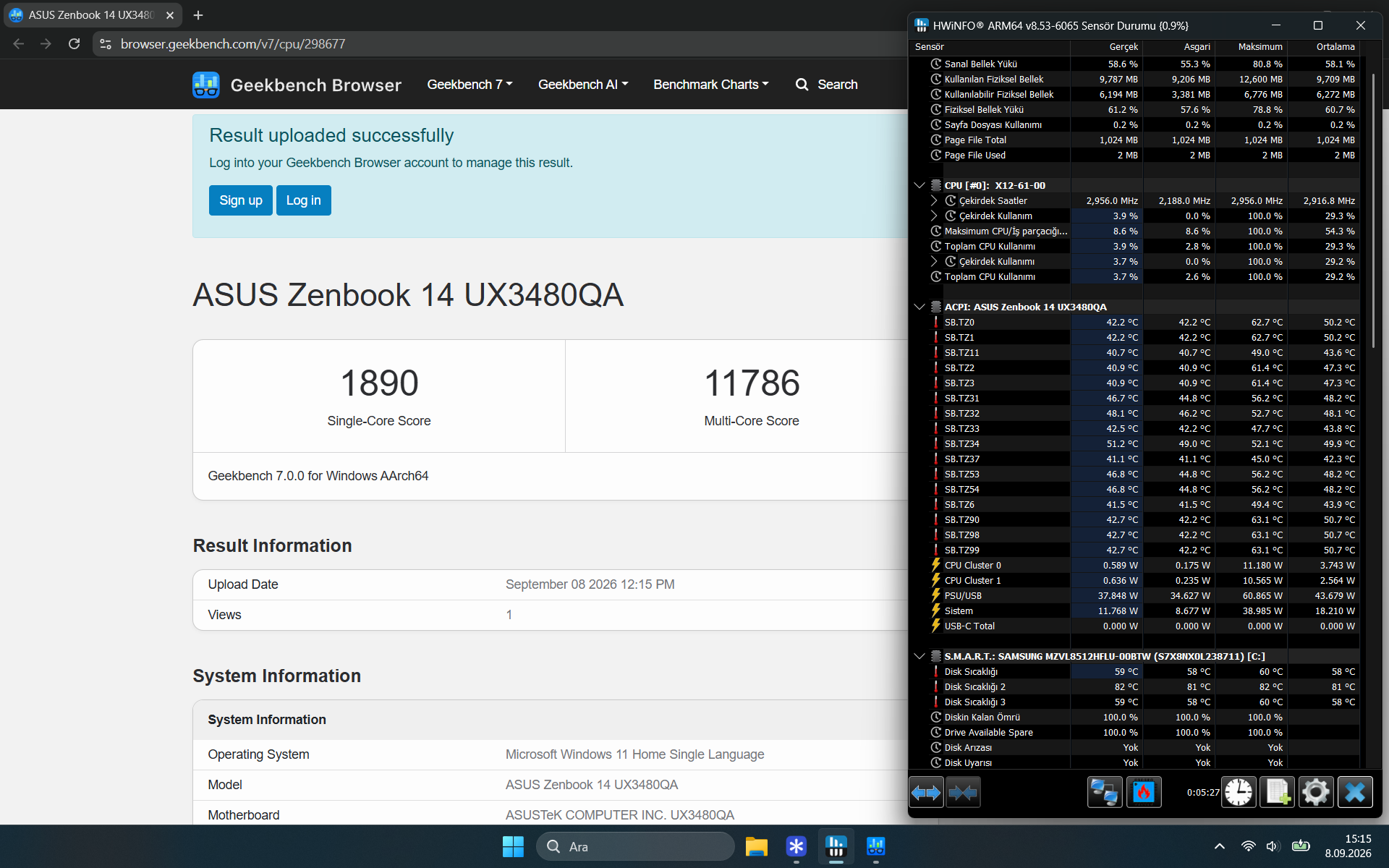Image resolution: width=1389 pixels, height=868 pixels.
Task: Click the browser reload icon
Action: 74,44
